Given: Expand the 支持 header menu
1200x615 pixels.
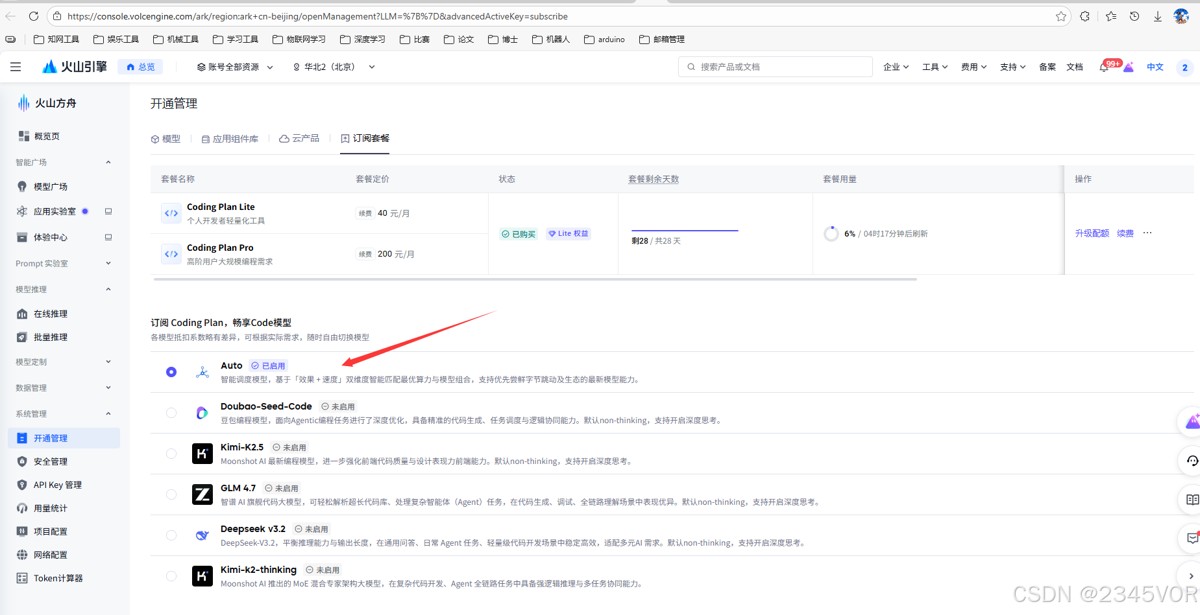Looking at the screenshot, I should [1012, 67].
